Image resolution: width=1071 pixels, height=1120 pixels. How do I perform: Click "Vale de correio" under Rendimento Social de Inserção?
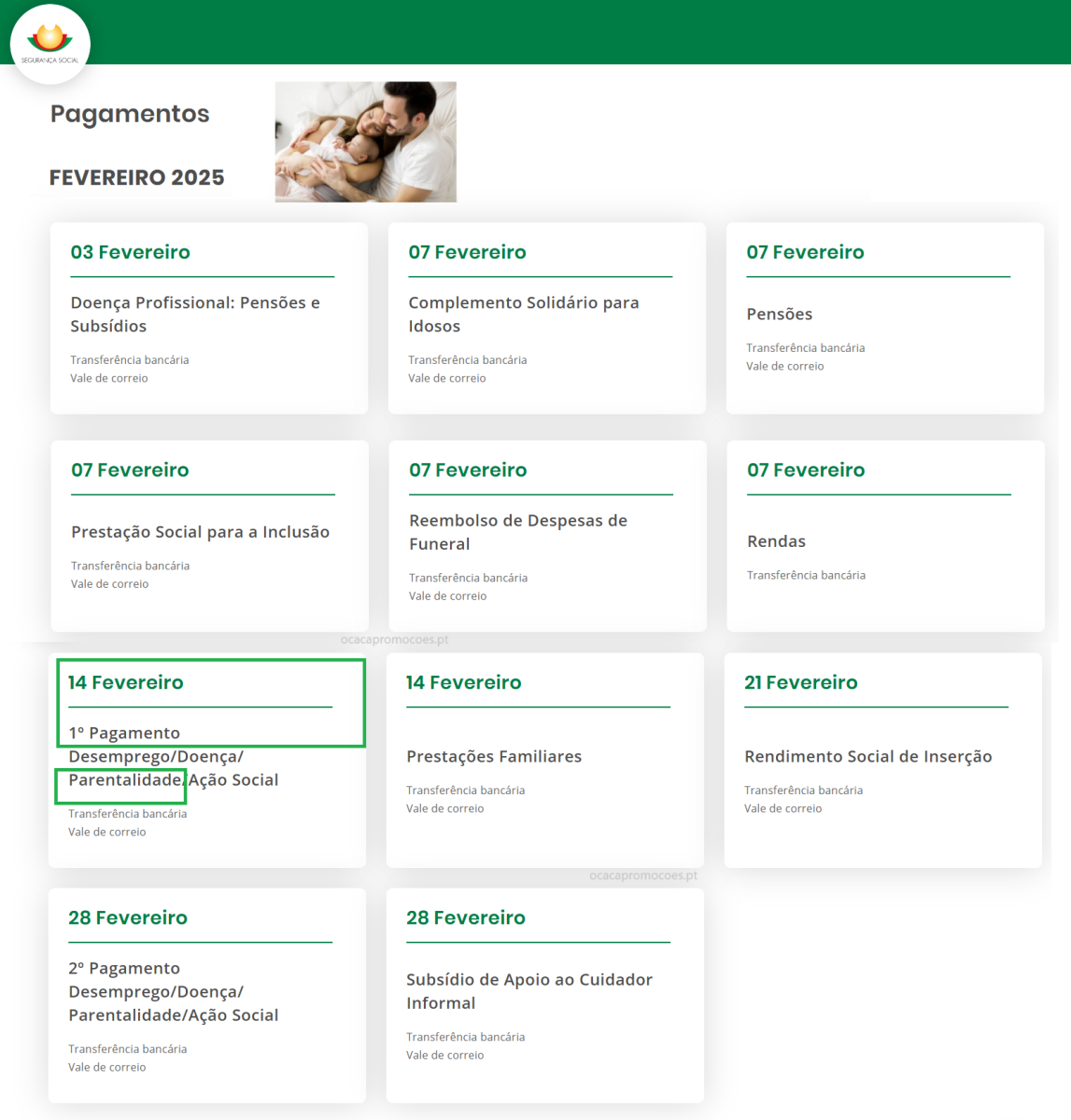(x=783, y=809)
